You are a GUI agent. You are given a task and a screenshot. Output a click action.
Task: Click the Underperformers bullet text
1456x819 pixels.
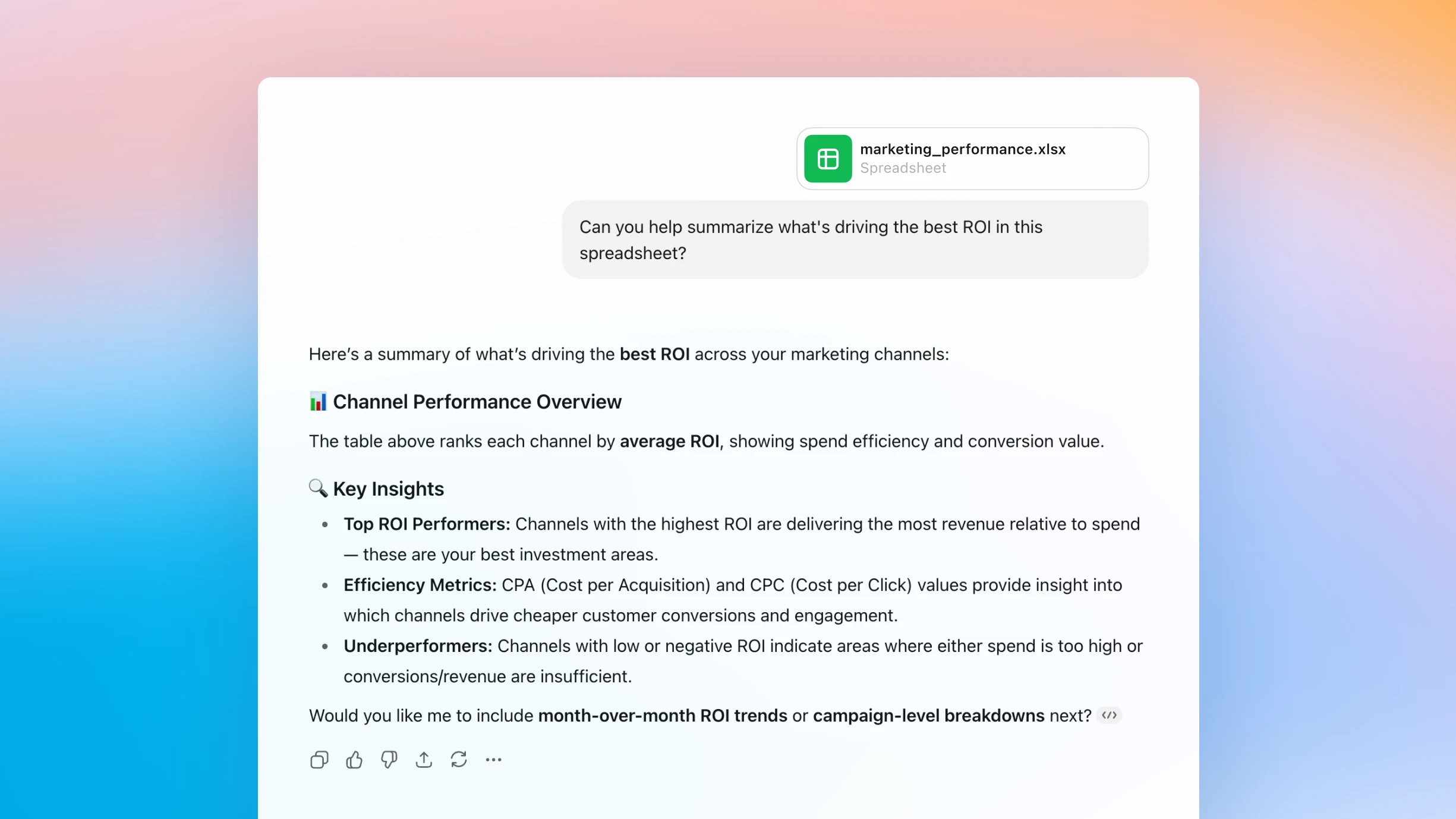point(417,646)
